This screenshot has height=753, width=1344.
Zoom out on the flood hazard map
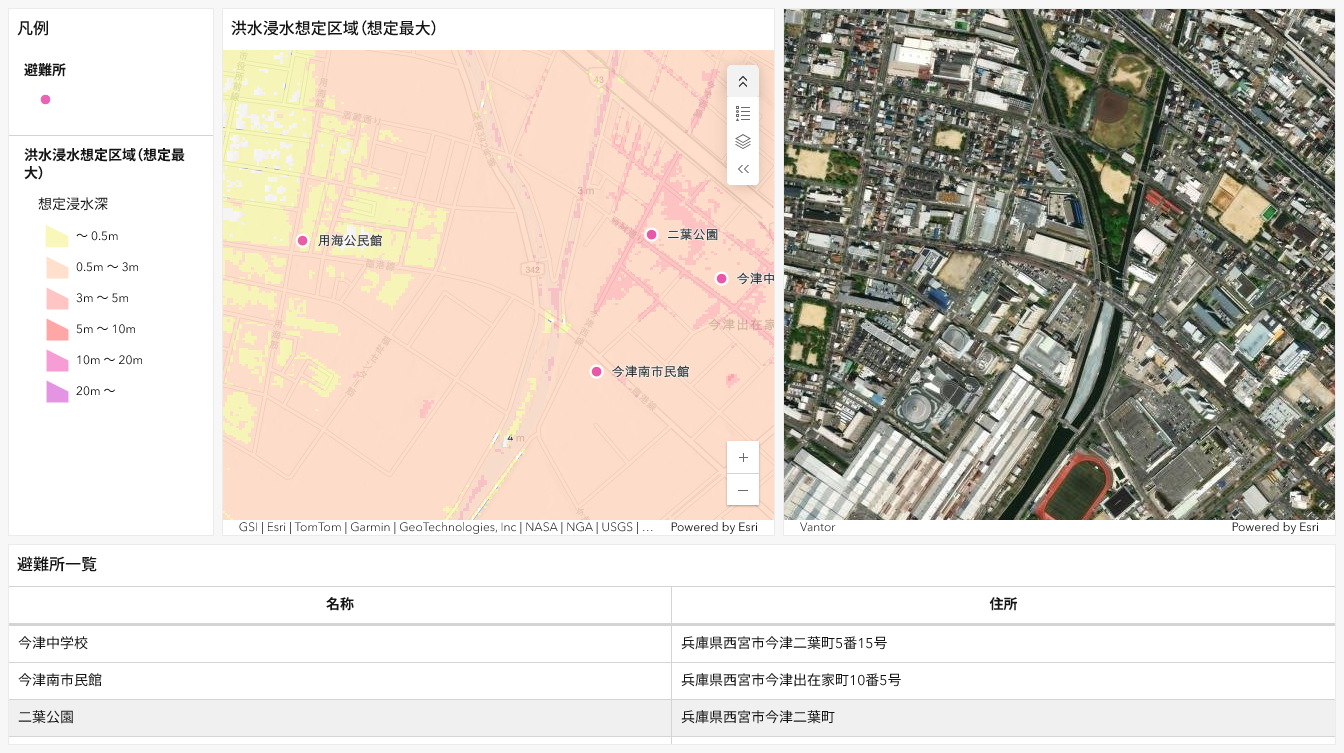[743, 490]
